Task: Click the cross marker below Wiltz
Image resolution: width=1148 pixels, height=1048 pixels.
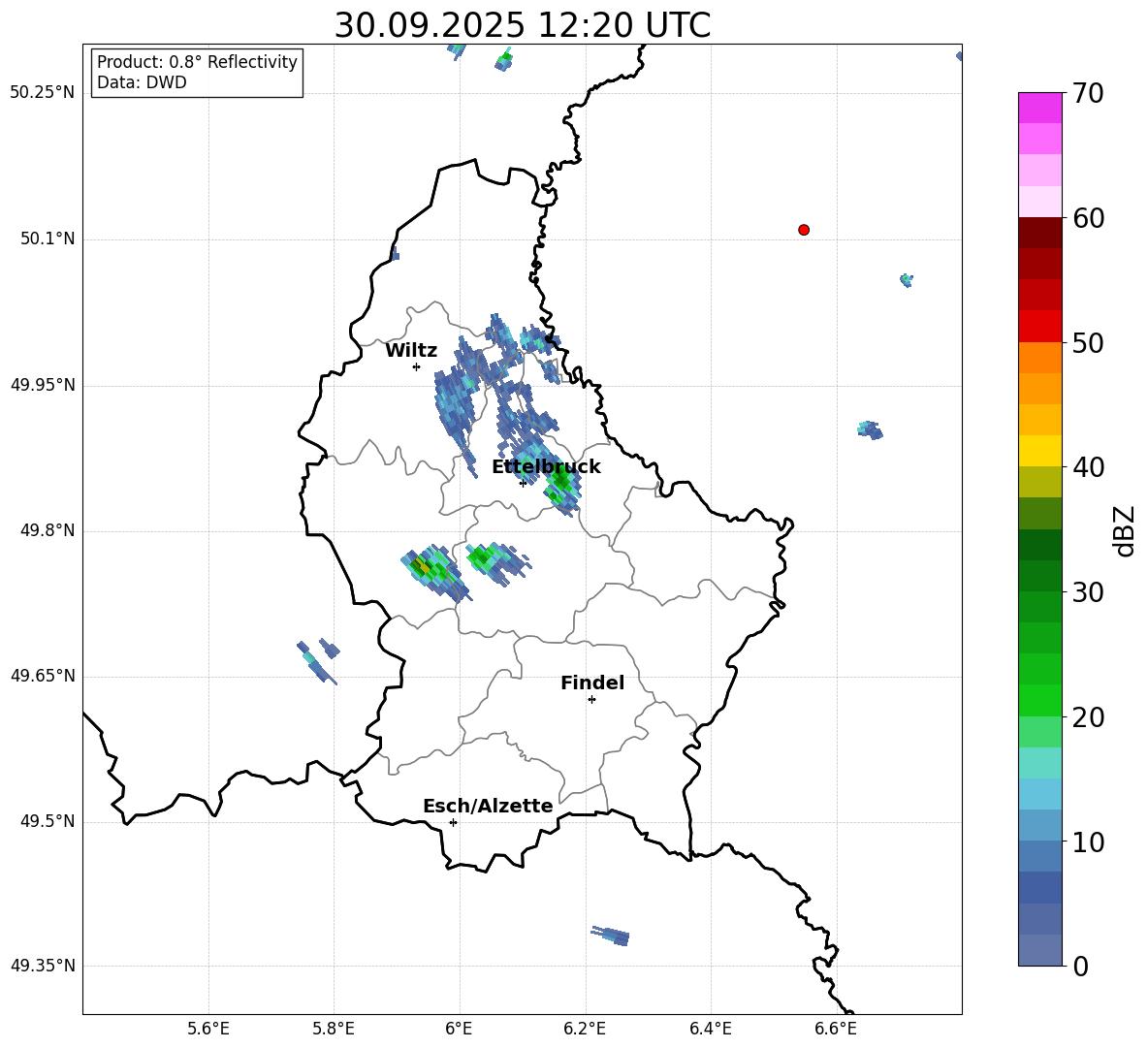Action: (416, 366)
